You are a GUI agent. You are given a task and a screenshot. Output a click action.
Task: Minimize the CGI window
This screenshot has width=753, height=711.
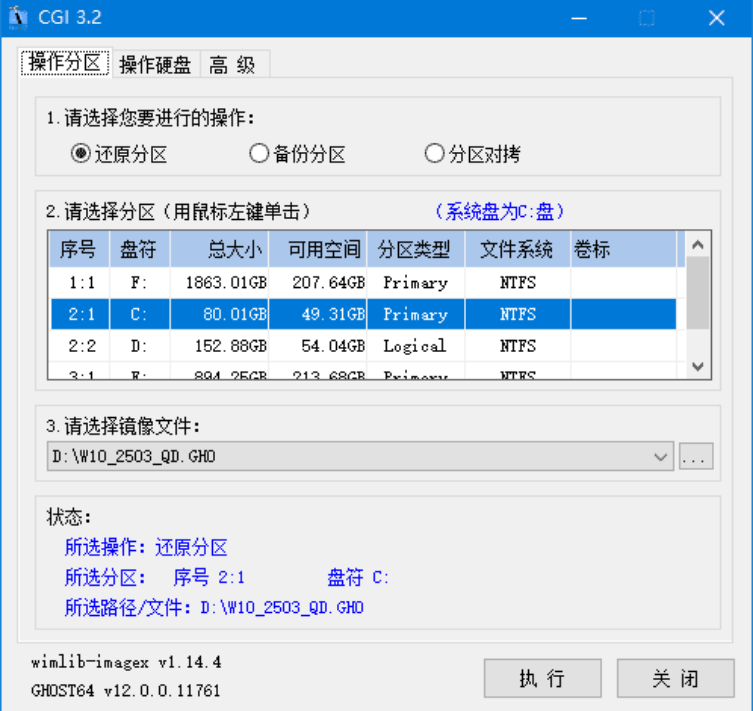[x=579, y=18]
